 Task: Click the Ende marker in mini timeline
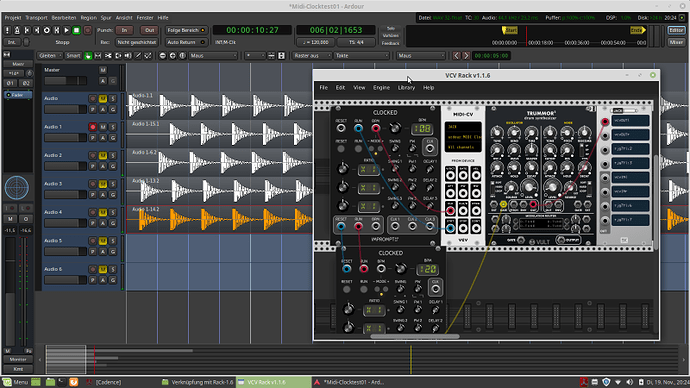tap(637, 30)
